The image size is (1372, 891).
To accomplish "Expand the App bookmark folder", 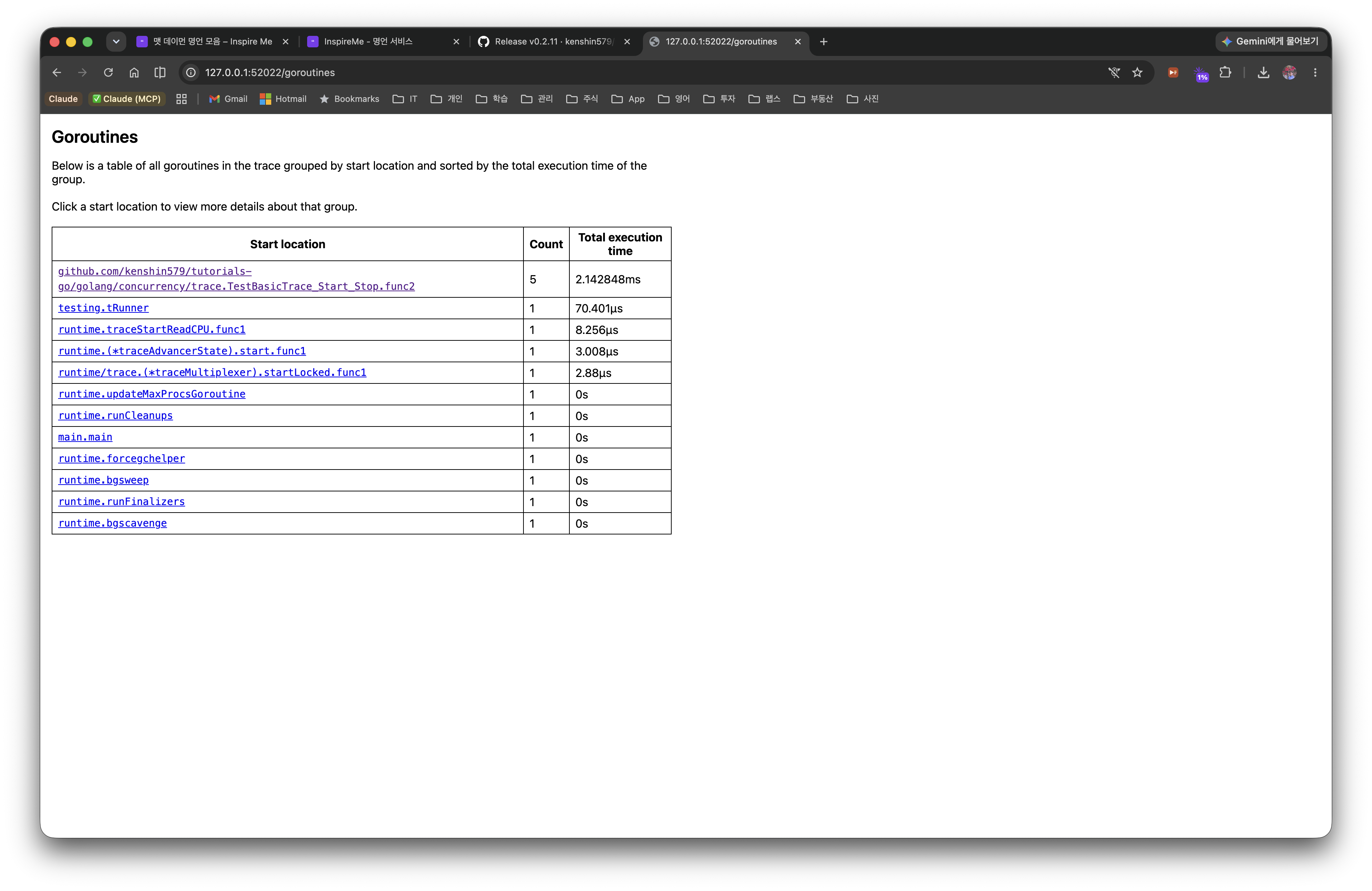I will pos(628,99).
